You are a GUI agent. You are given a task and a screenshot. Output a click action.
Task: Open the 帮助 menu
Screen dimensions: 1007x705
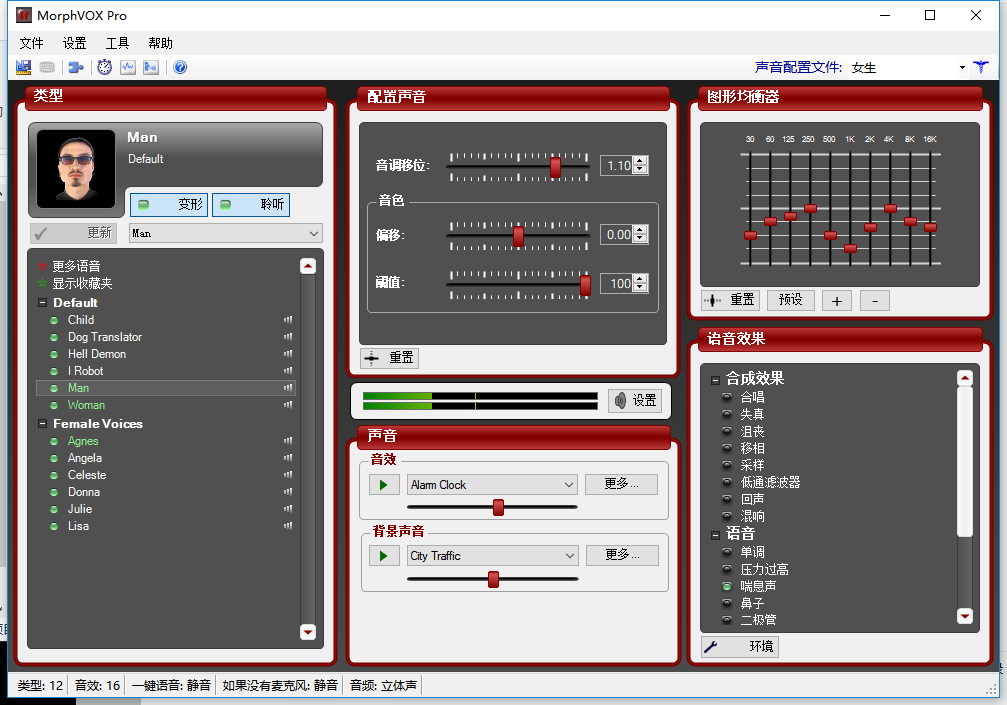point(161,43)
